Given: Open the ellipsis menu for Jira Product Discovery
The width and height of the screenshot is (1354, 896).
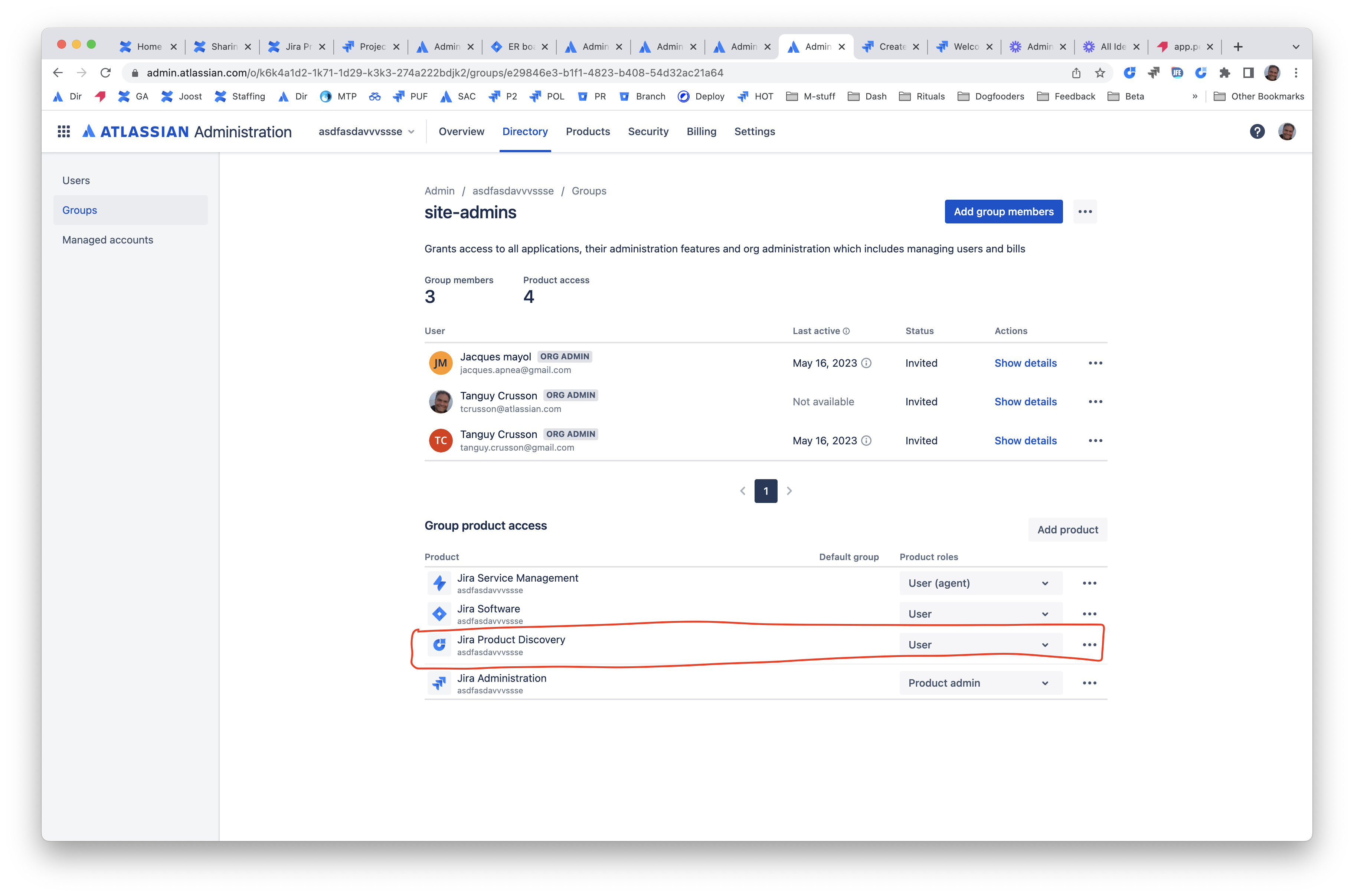Looking at the screenshot, I should click(x=1089, y=644).
